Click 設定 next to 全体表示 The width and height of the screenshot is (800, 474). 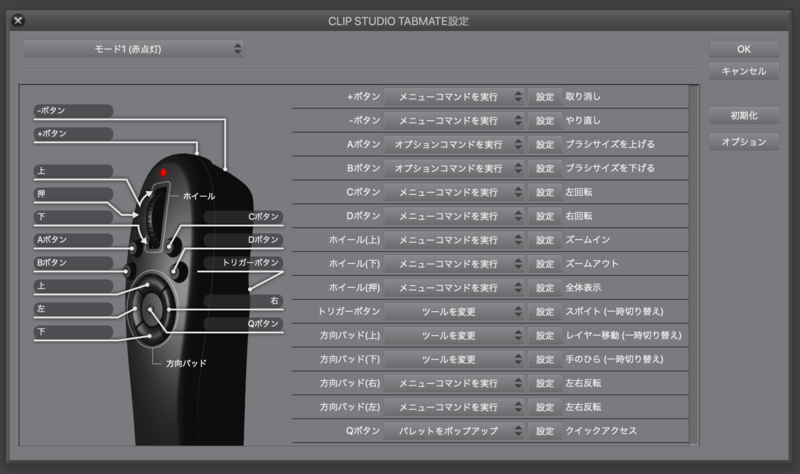click(544, 288)
